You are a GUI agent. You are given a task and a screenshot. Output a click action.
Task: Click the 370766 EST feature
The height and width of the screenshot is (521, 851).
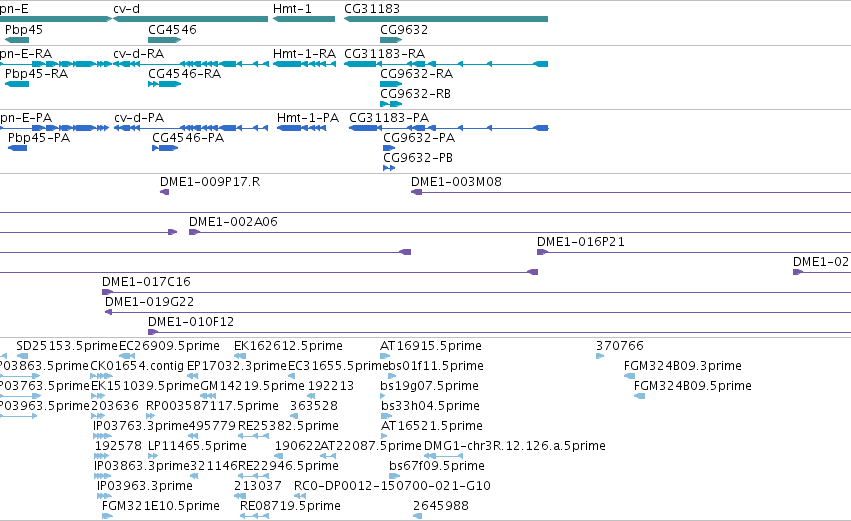click(x=600, y=356)
